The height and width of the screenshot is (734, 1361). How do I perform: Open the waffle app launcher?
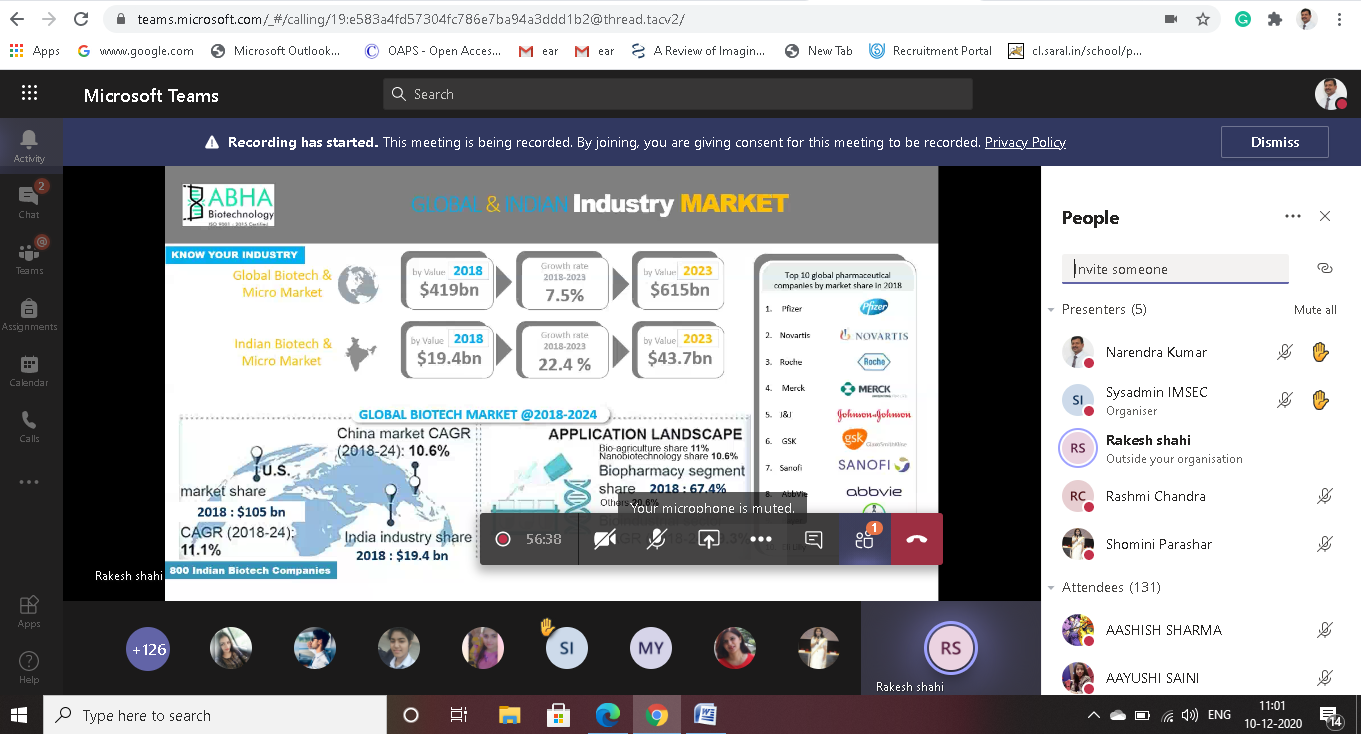point(29,95)
